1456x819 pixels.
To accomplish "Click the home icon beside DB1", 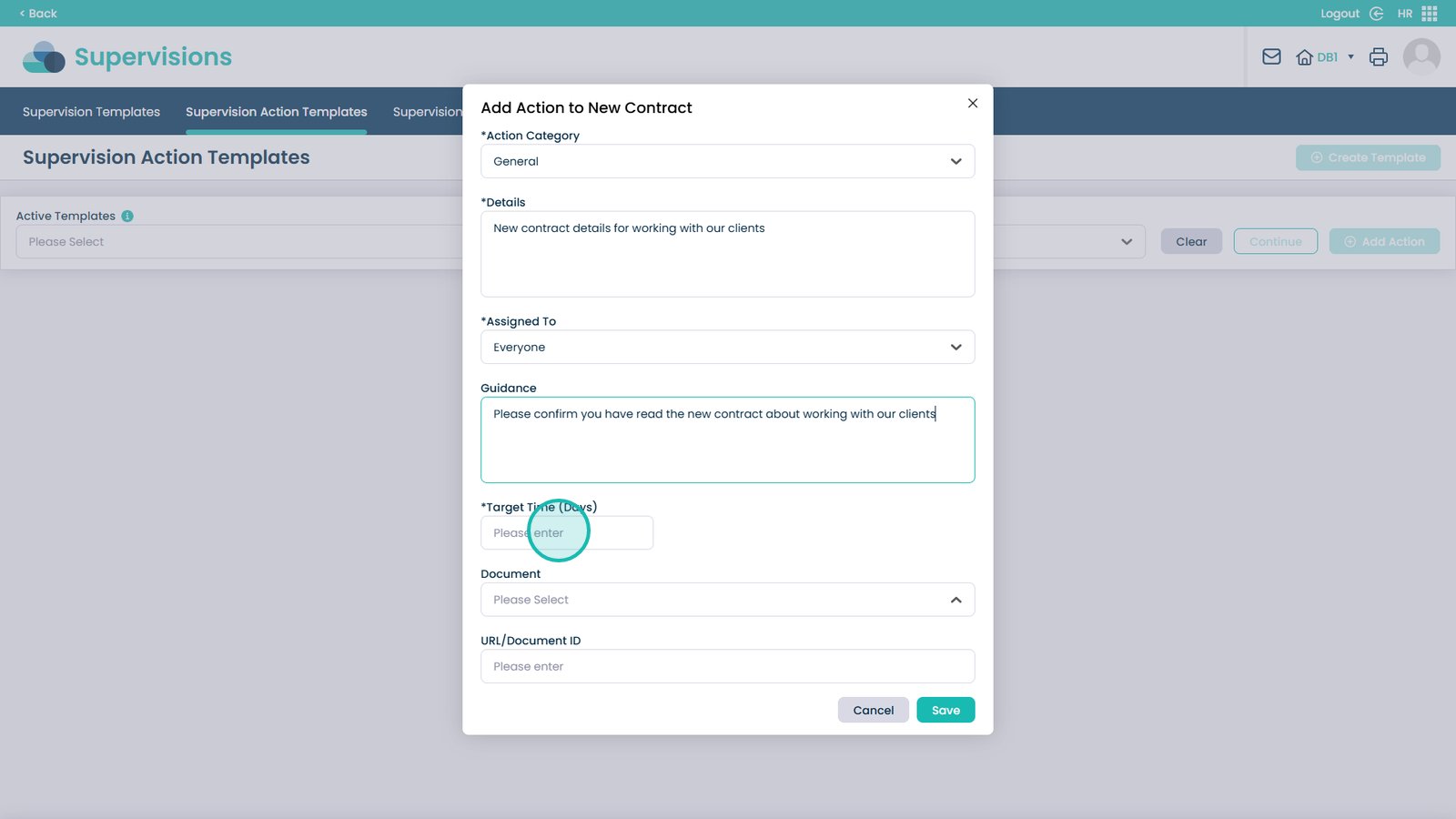I will coord(1304,57).
